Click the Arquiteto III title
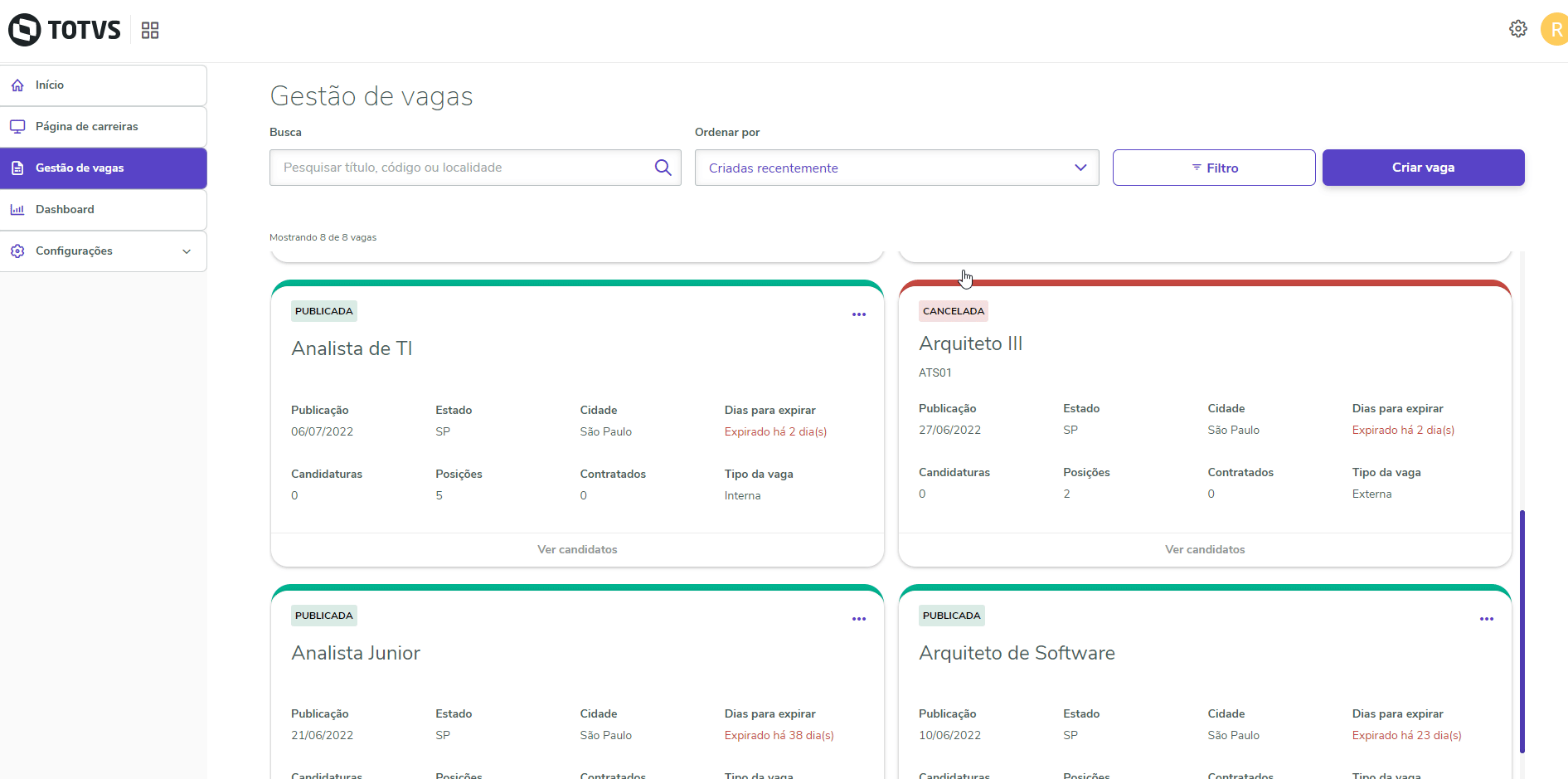 pyautogui.click(x=970, y=343)
